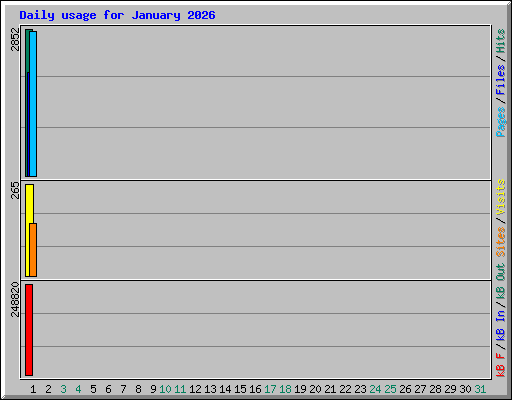Select the cyan Pages bar for day 1
512x400 pixels.
33,104
